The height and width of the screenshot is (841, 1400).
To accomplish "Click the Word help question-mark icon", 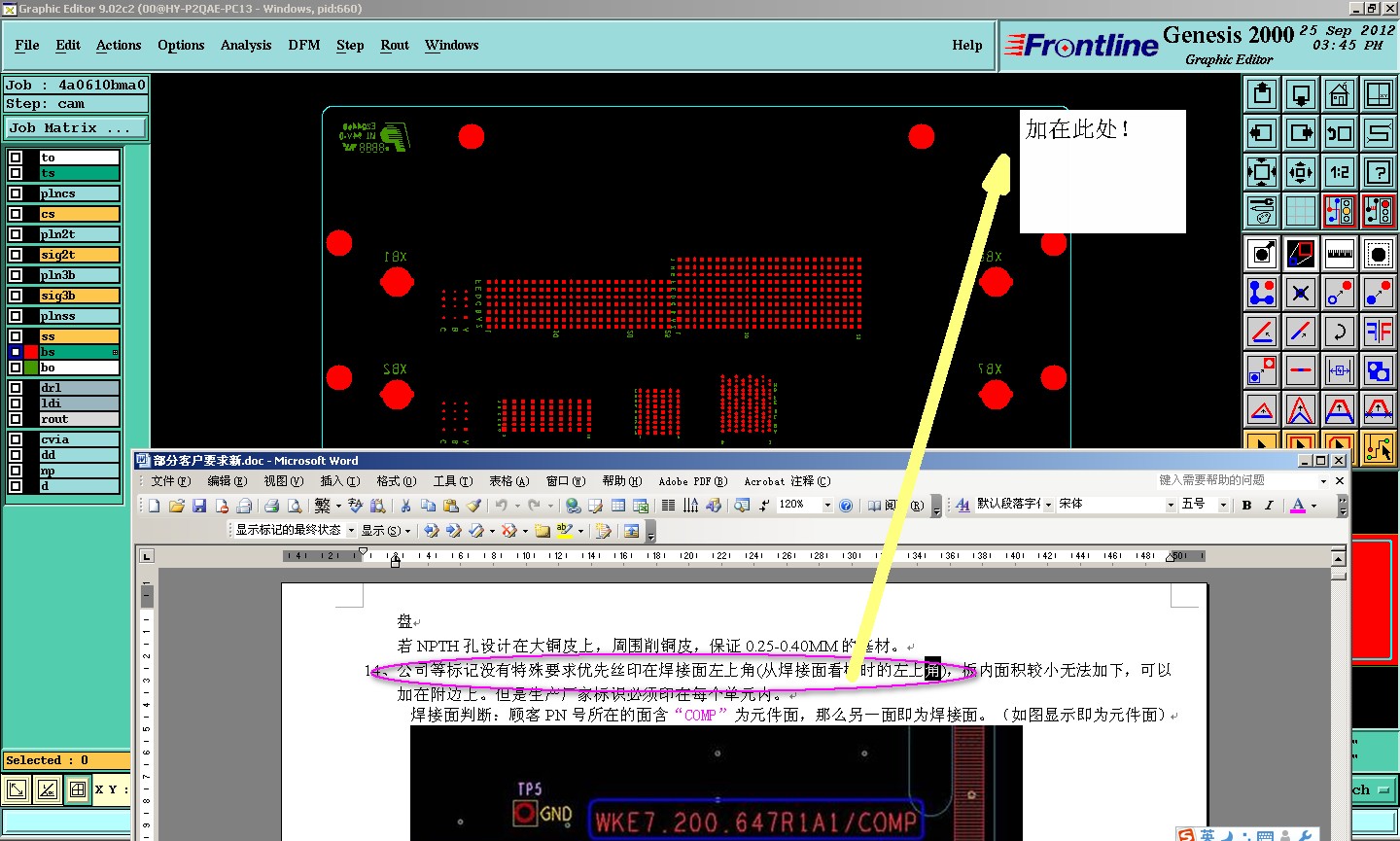I will click(846, 506).
